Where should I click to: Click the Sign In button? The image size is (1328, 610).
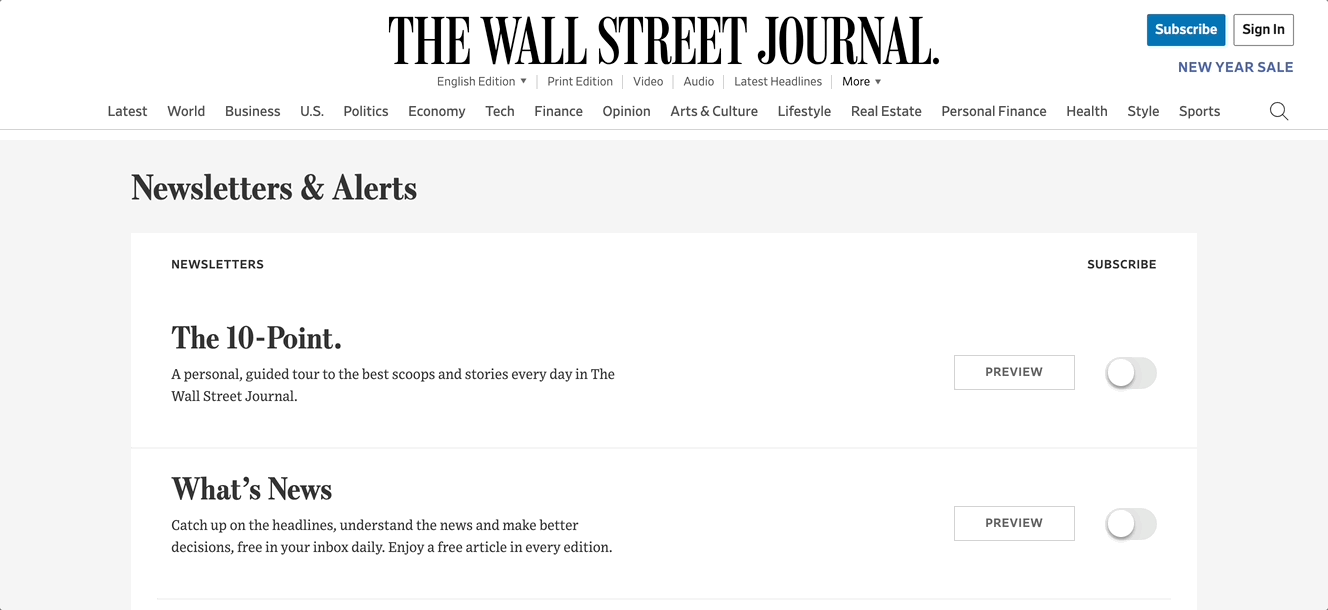(x=1263, y=30)
